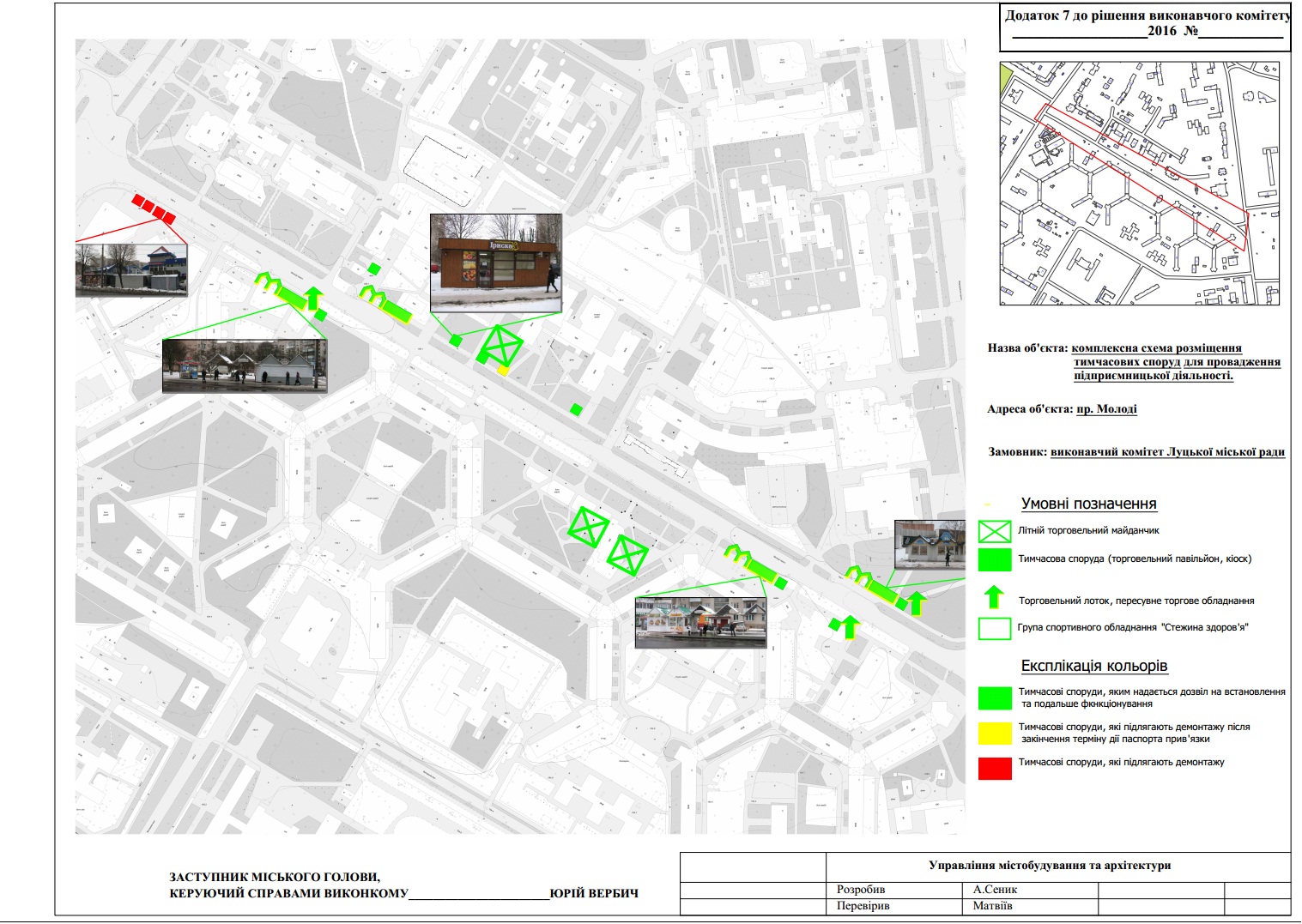Click the green permitted structures color swatch
This screenshot has height=924, width=1302.
point(995,698)
